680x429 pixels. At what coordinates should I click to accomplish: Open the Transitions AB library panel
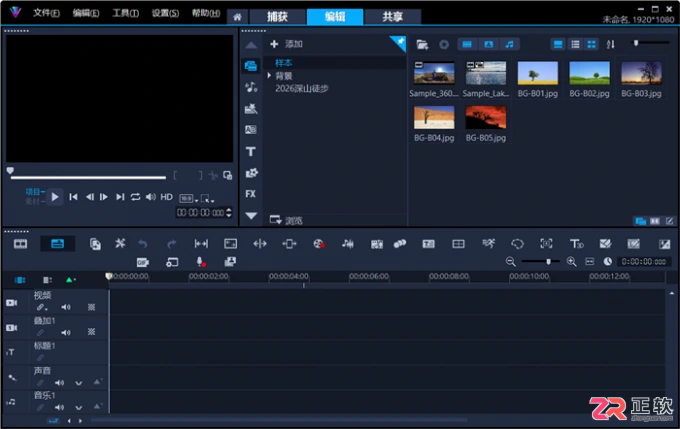[251, 130]
